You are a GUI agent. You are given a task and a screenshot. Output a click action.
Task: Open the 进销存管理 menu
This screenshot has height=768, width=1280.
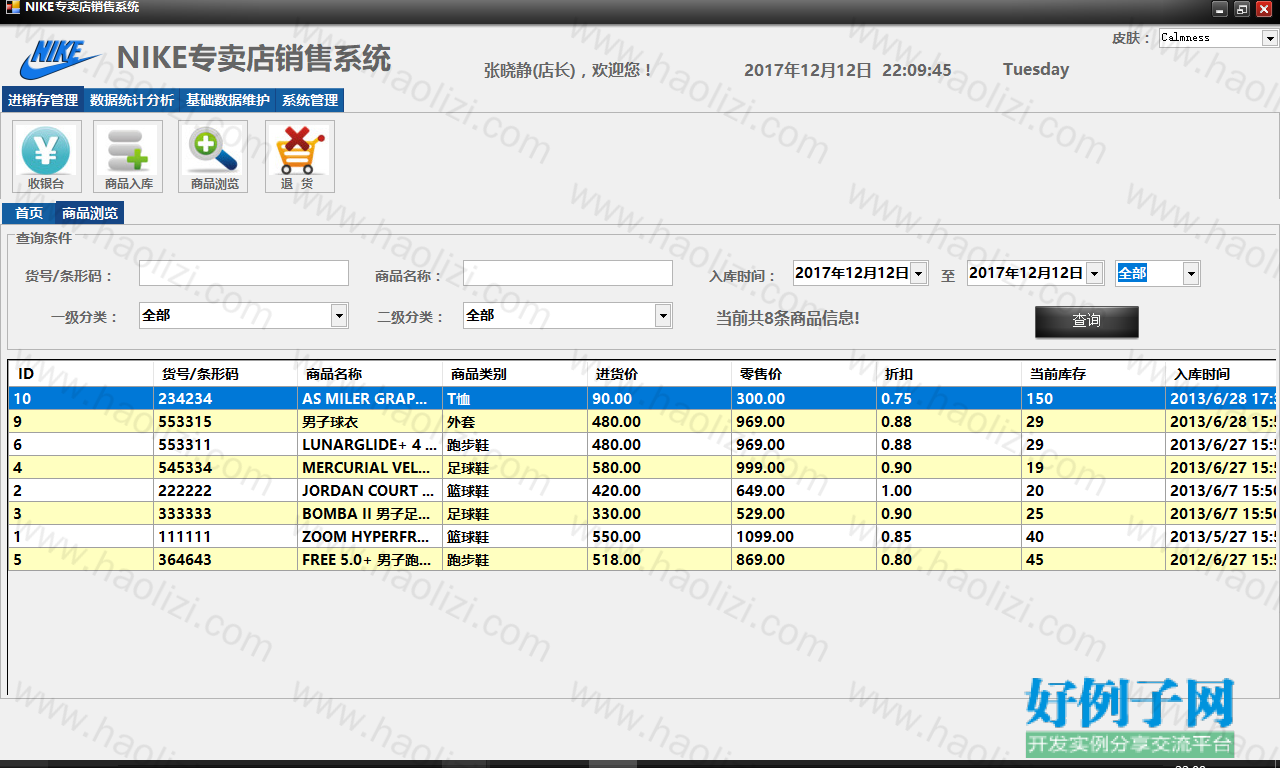pyautogui.click(x=43, y=100)
